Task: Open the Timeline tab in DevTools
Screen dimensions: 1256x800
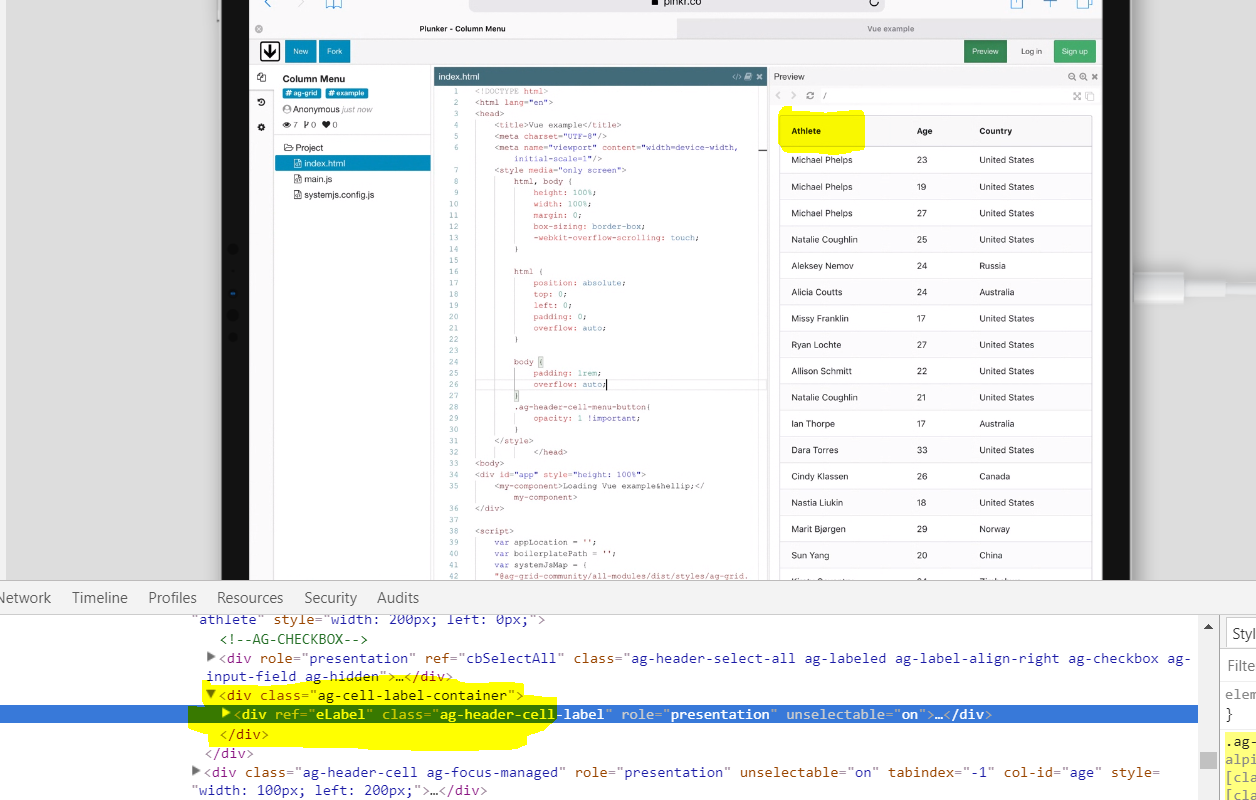Action: coord(100,598)
